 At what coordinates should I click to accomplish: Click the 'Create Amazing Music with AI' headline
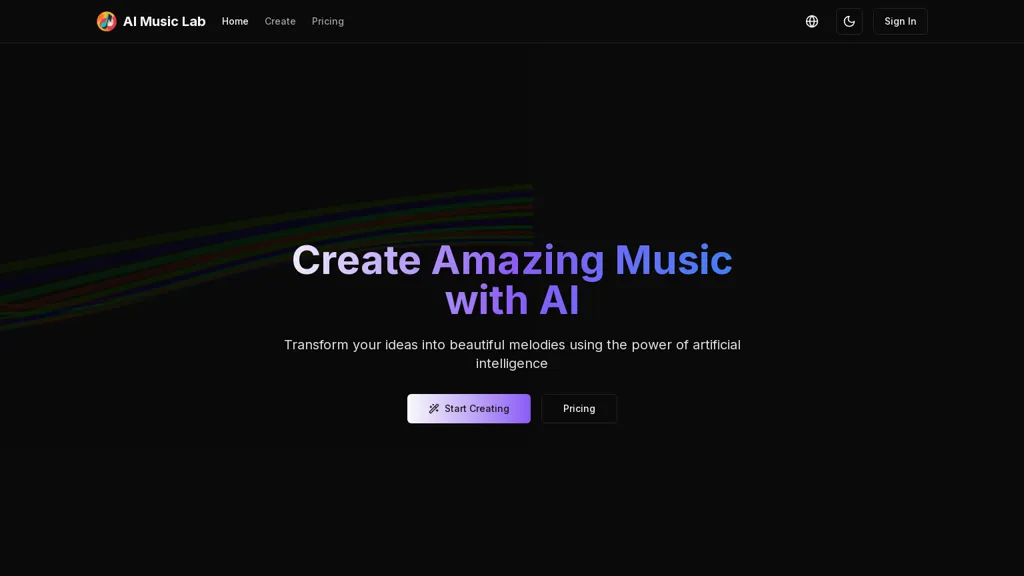pyautogui.click(x=512, y=280)
